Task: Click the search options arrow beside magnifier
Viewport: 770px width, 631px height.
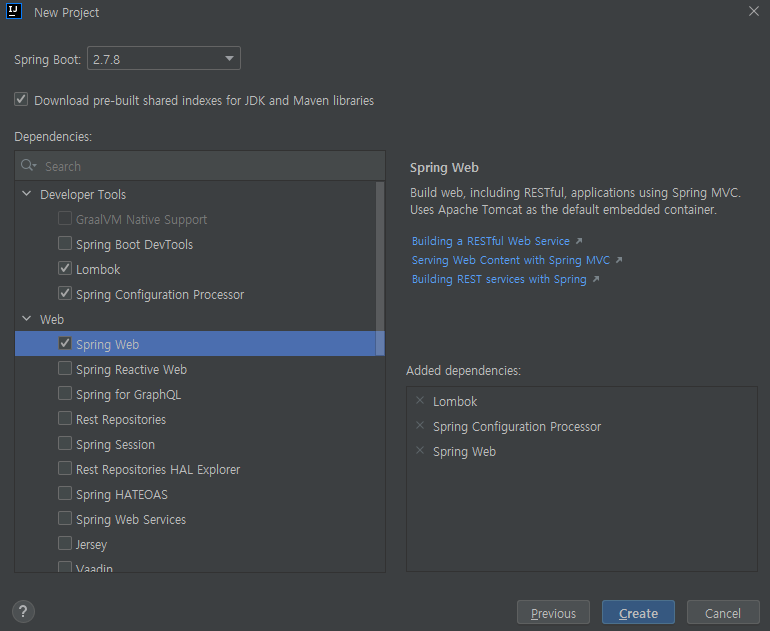Action: click(34, 166)
